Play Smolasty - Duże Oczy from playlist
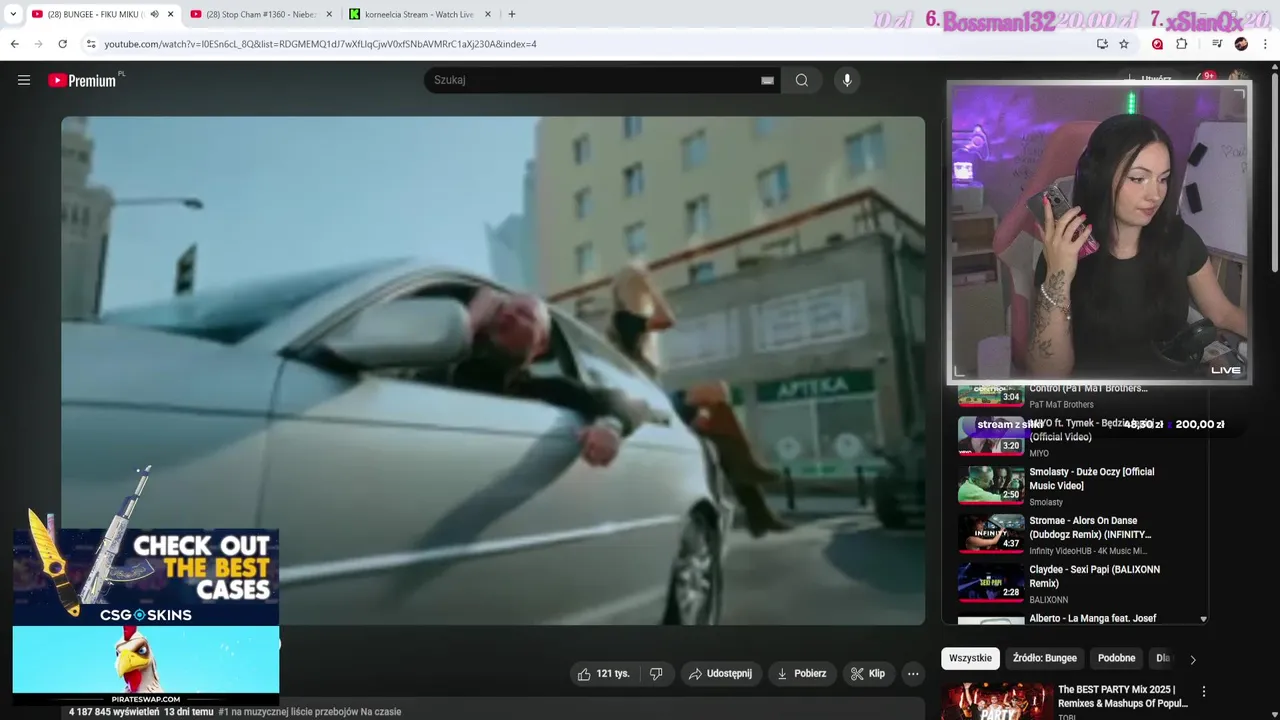The width and height of the screenshot is (1280, 720). (x=1074, y=486)
